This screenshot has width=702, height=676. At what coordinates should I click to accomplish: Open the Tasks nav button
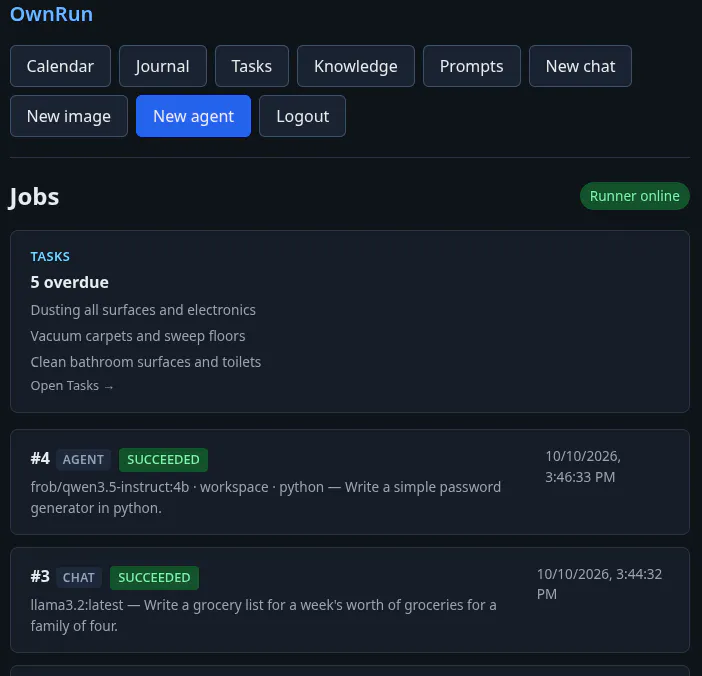coord(252,66)
